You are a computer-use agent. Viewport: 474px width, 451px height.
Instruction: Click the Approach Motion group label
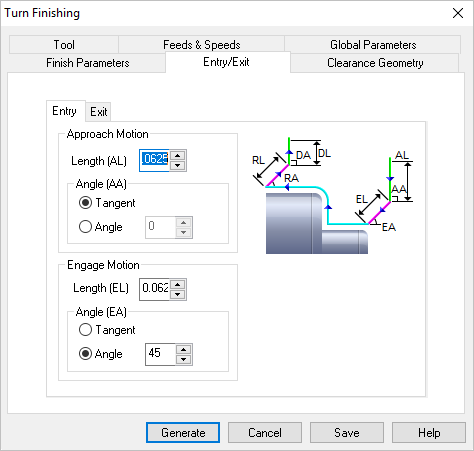[x=107, y=134]
